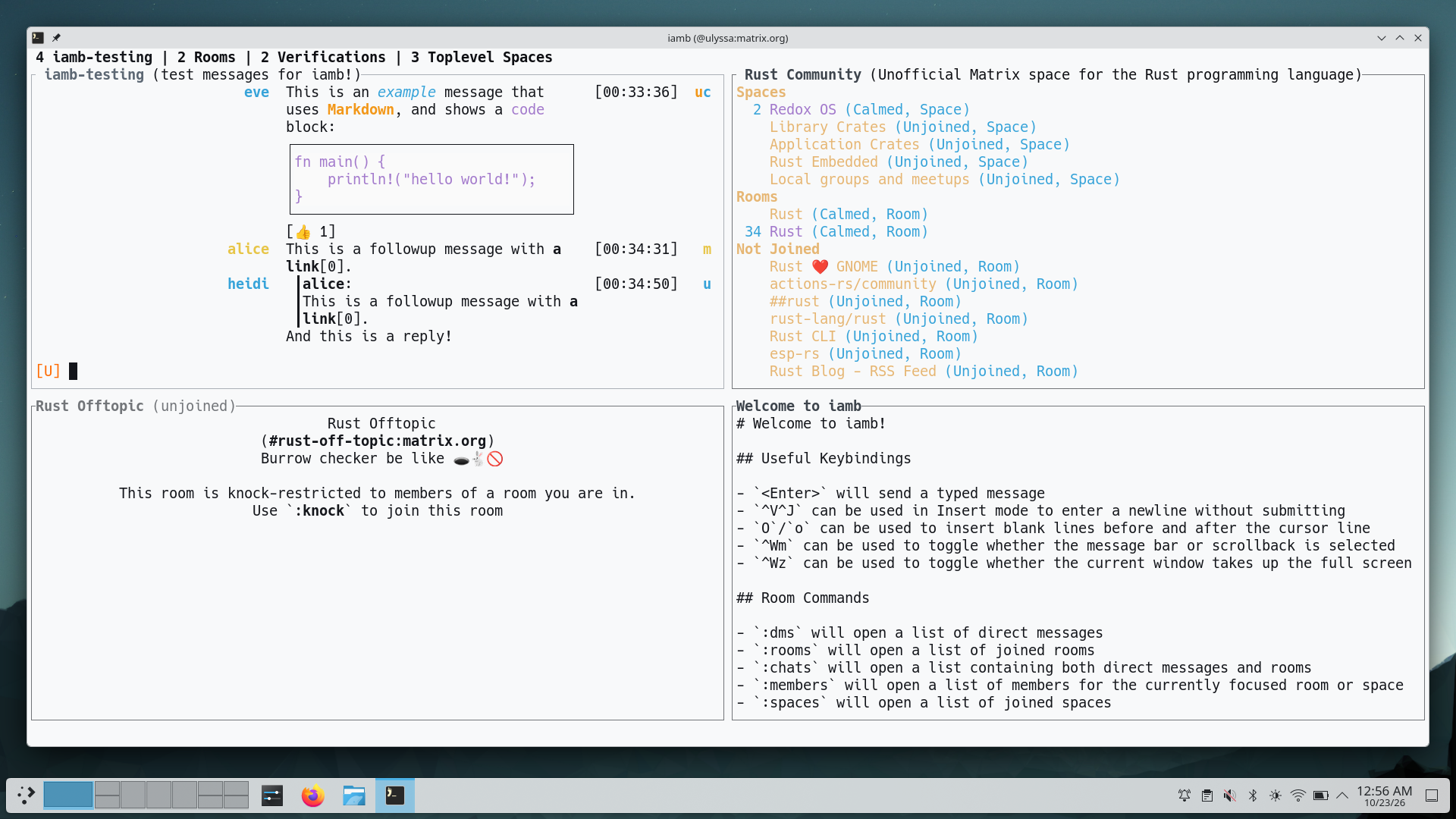Select Application Crates space row

coord(920,144)
